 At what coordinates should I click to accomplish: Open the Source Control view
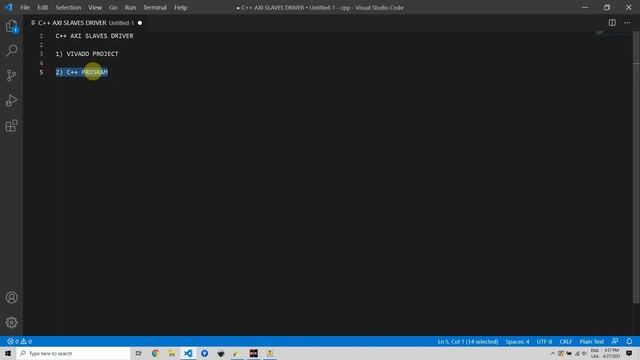(11, 76)
